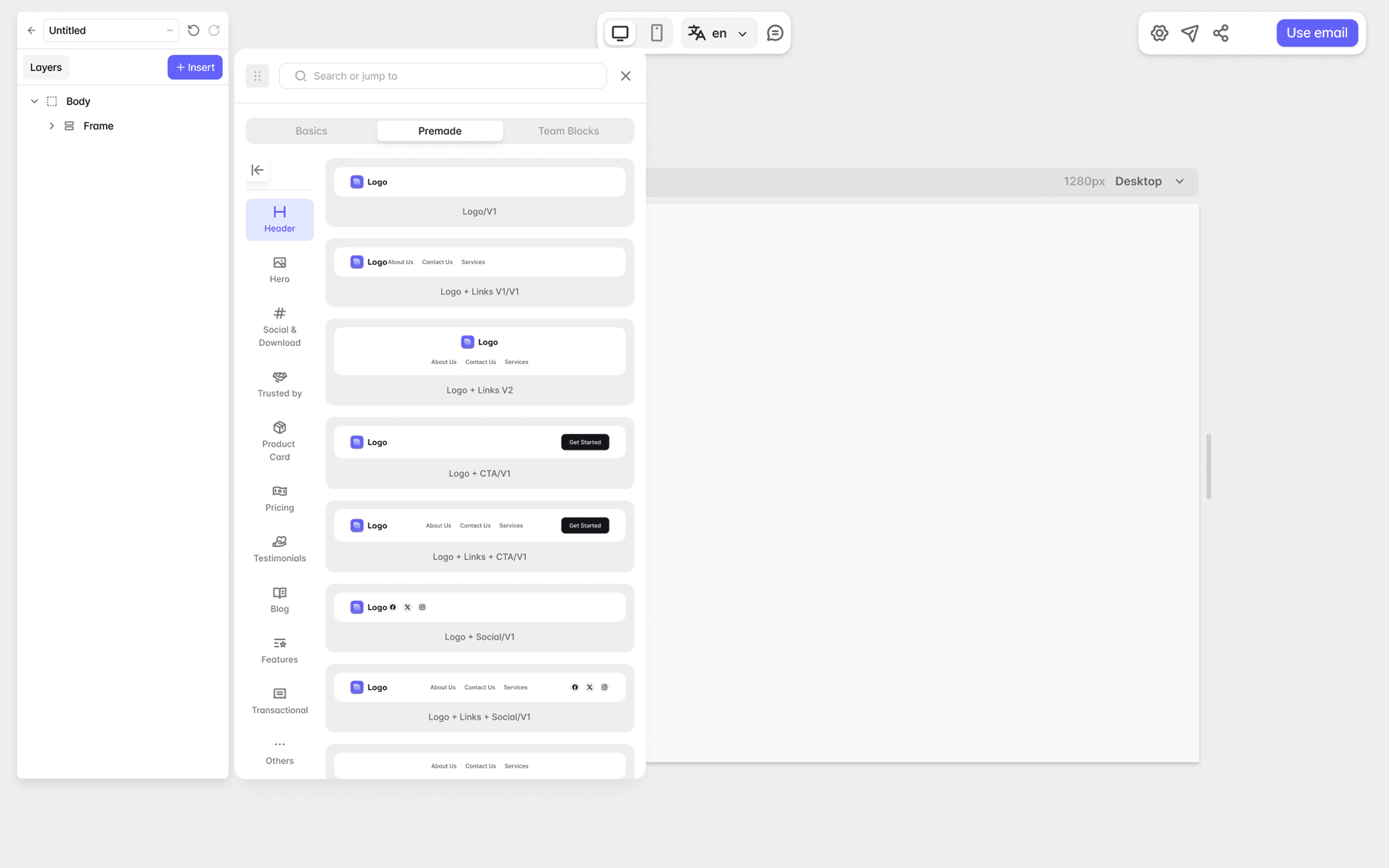
Task: Click the Insert button
Action: click(195, 67)
